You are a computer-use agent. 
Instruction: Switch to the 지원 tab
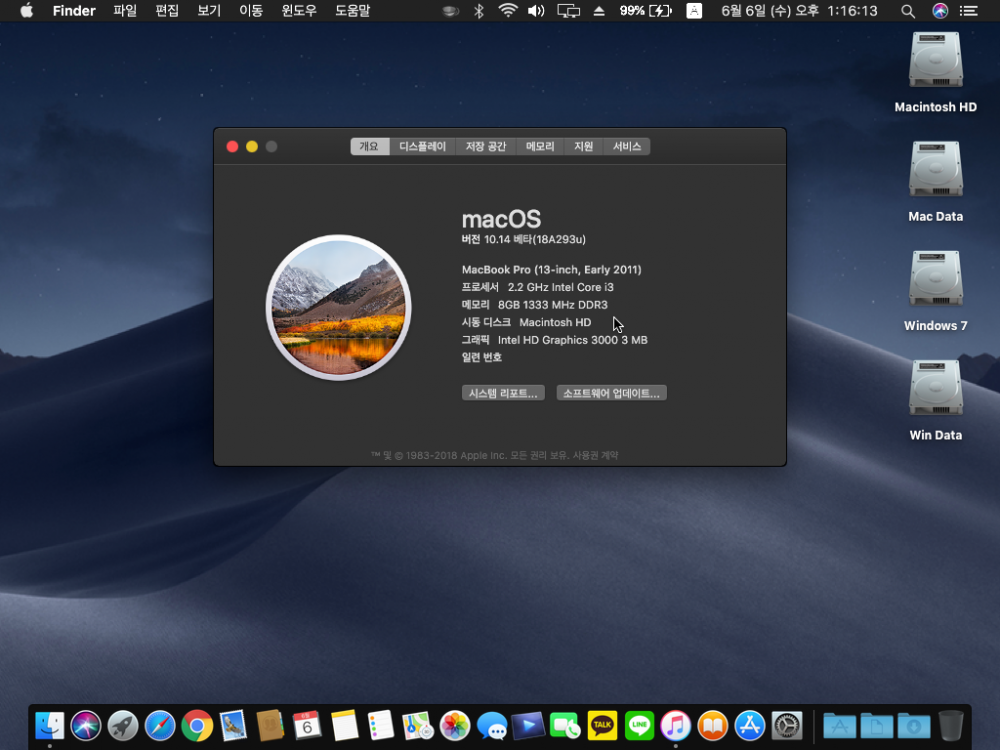pyautogui.click(x=584, y=147)
